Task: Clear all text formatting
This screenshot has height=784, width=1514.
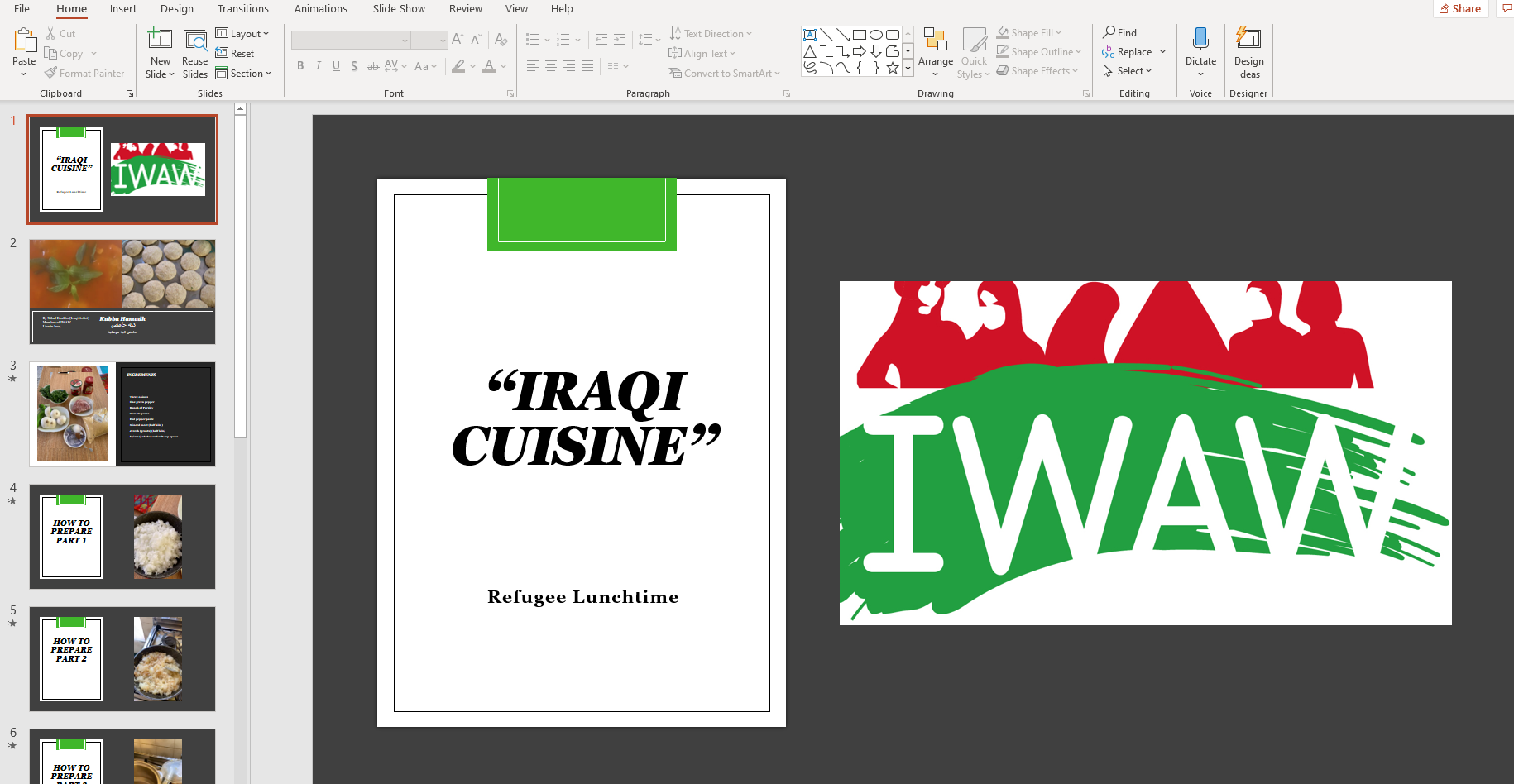Action: (501, 40)
